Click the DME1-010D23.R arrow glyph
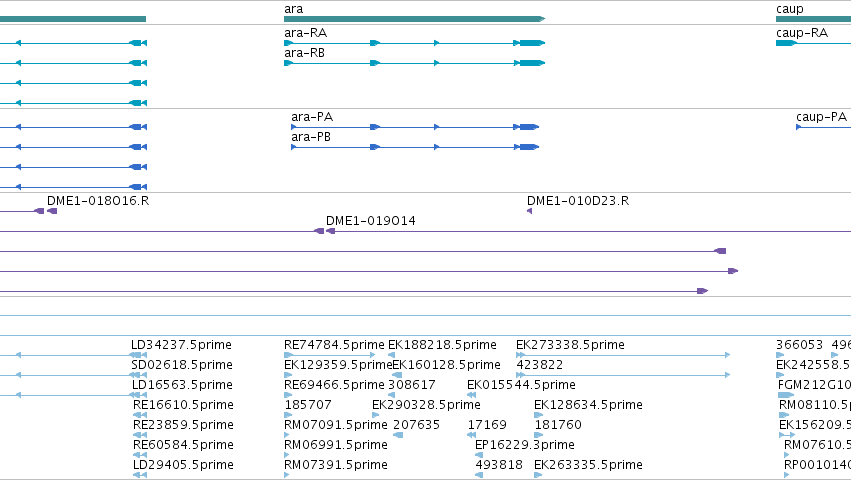The image size is (851, 480). [x=529, y=211]
